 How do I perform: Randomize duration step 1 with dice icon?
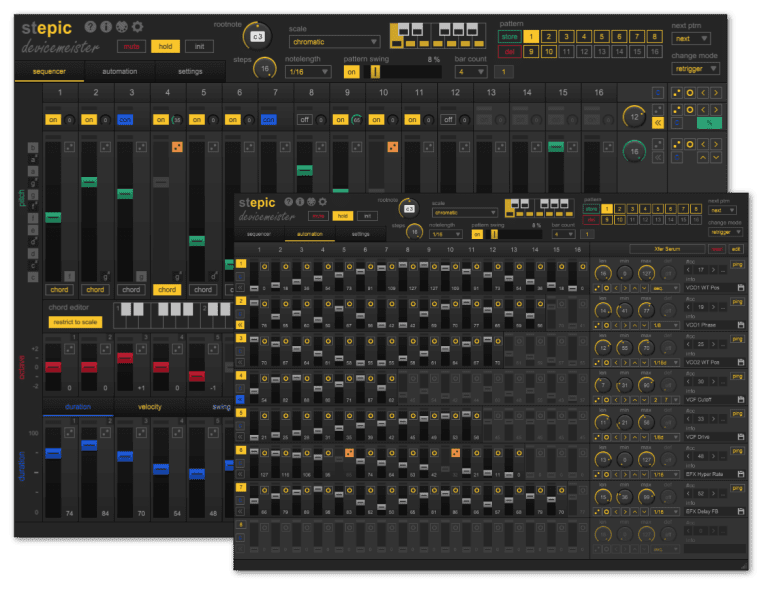(x=70, y=433)
